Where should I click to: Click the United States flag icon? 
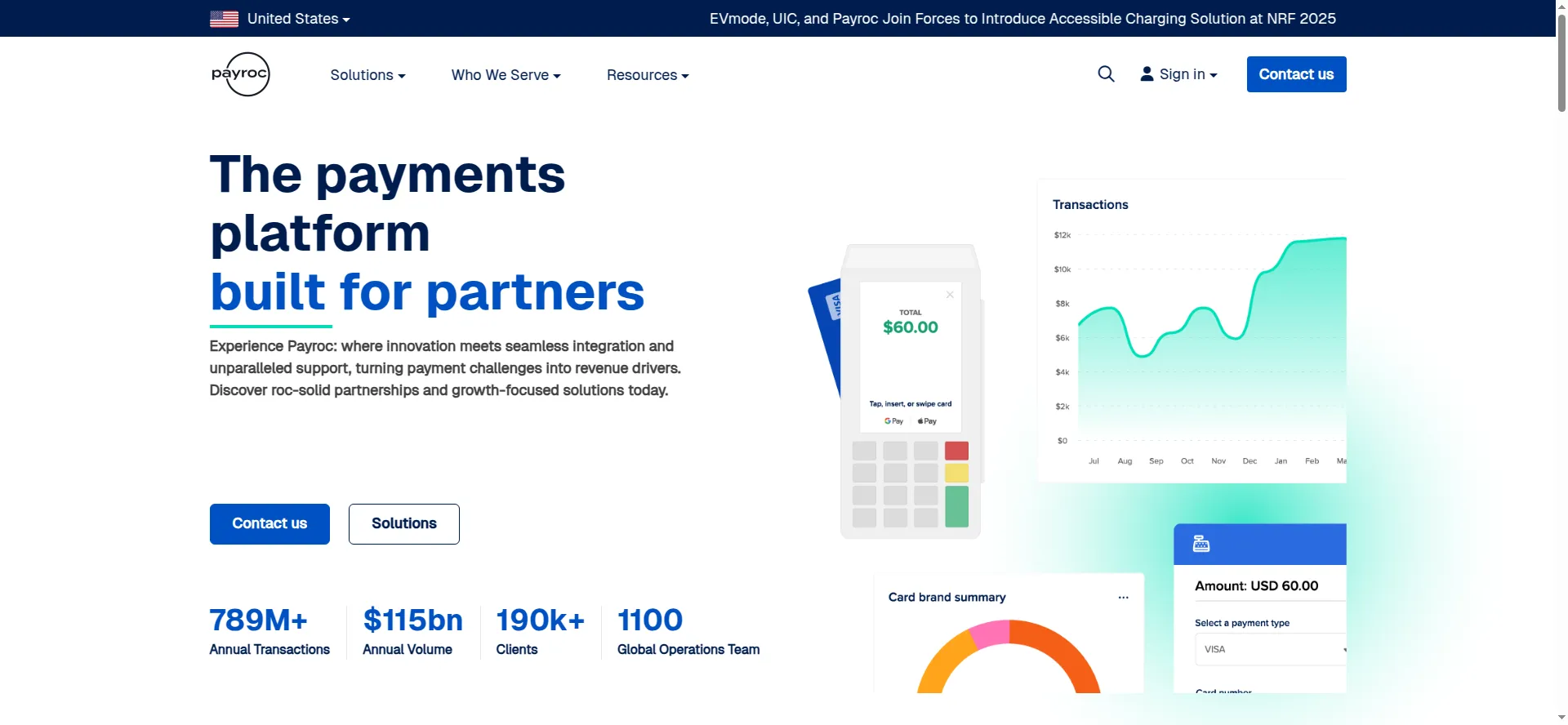click(224, 19)
